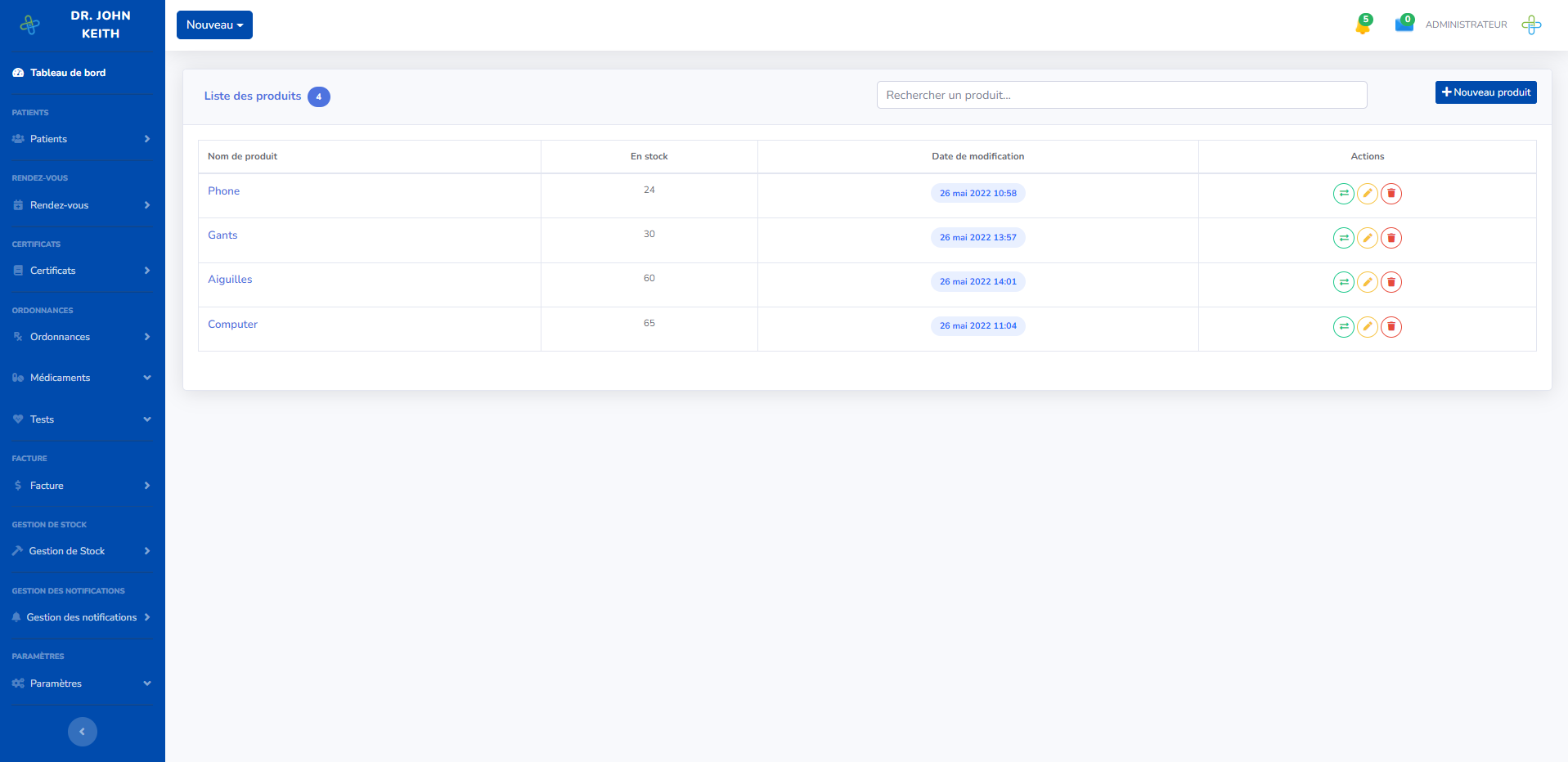1568x762 pixels.
Task: Collapse the sidebar with the round arrow
Action: pos(82,732)
